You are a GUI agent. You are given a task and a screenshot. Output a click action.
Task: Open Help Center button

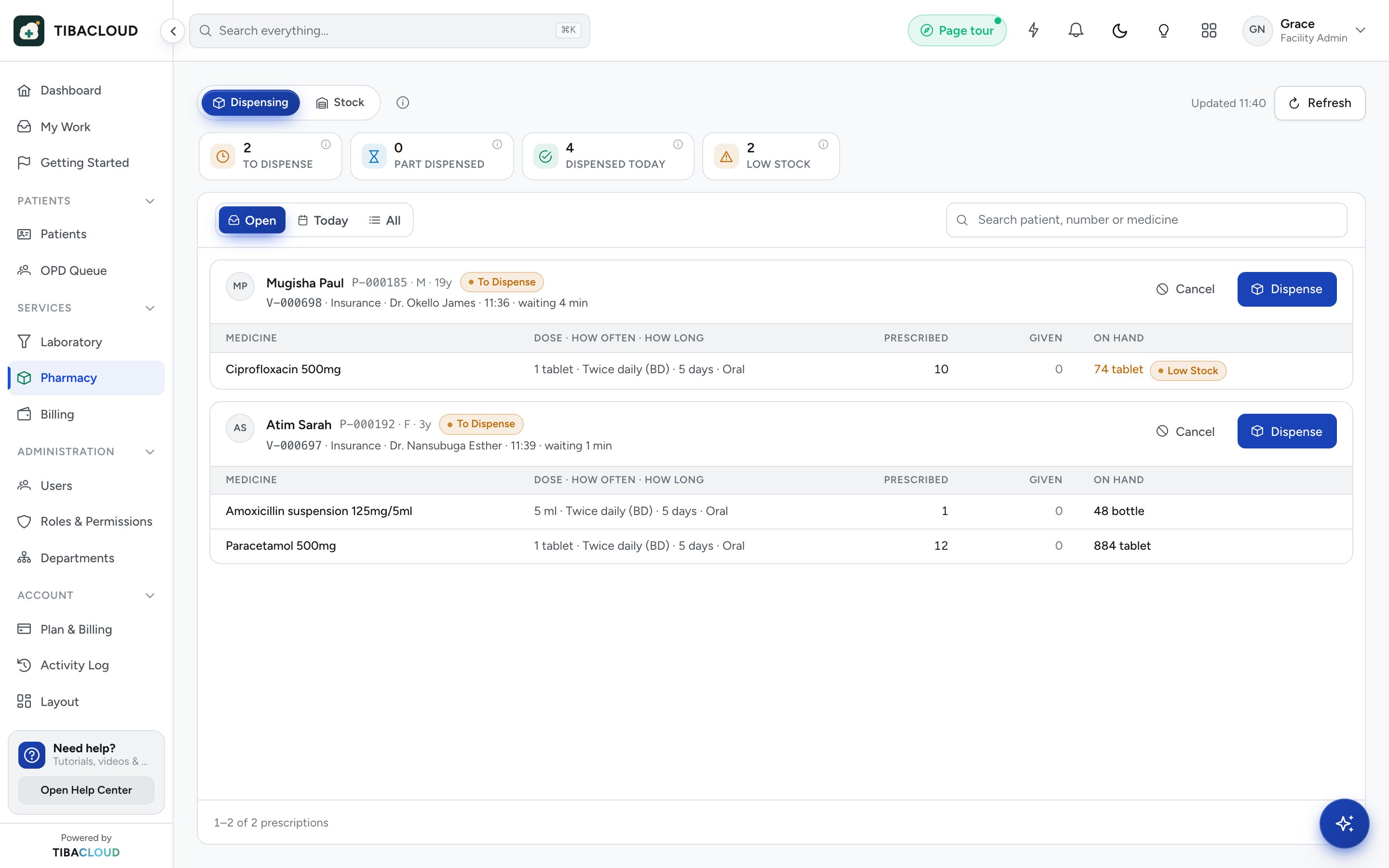point(86,790)
